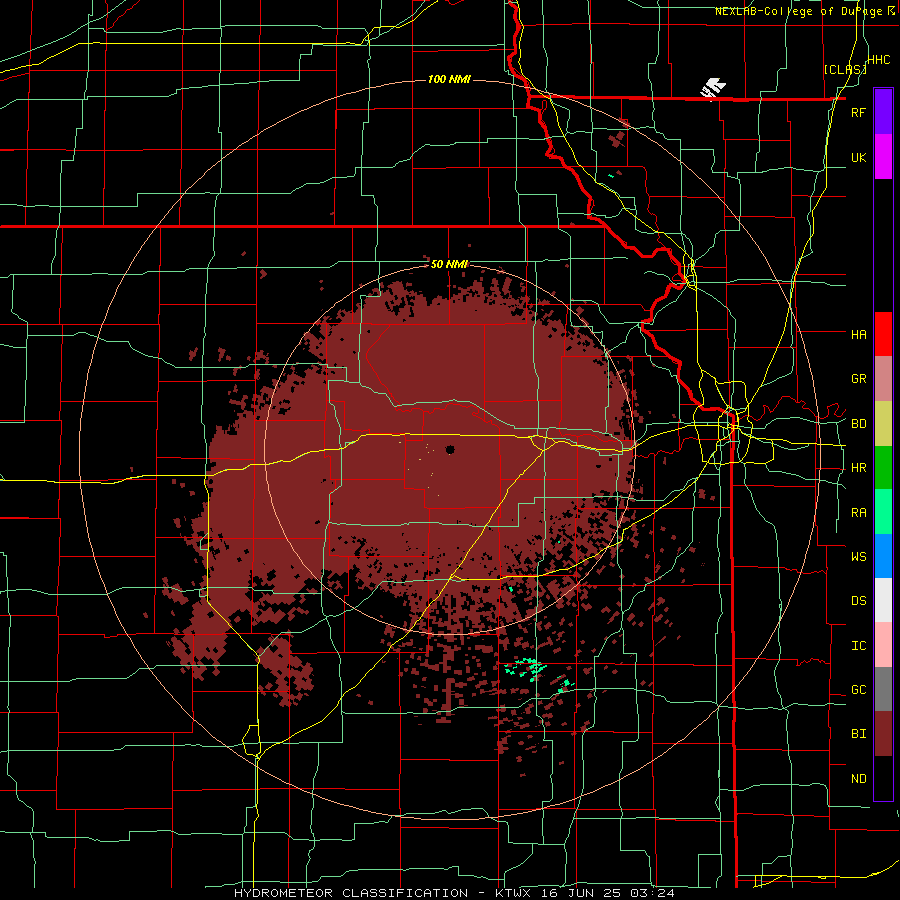The width and height of the screenshot is (900, 900).
Task: Click the "IC" legend label
Action: click(858, 646)
